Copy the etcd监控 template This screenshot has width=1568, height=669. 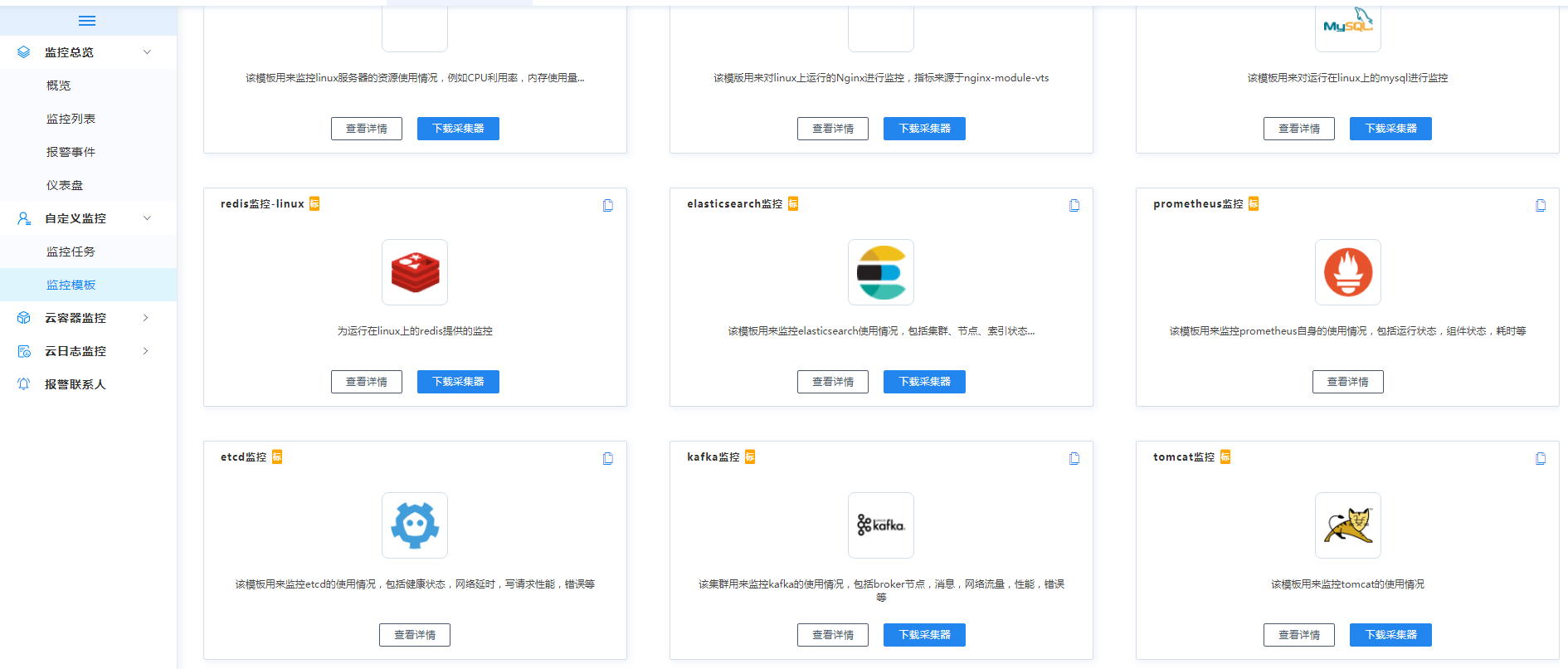click(608, 458)
